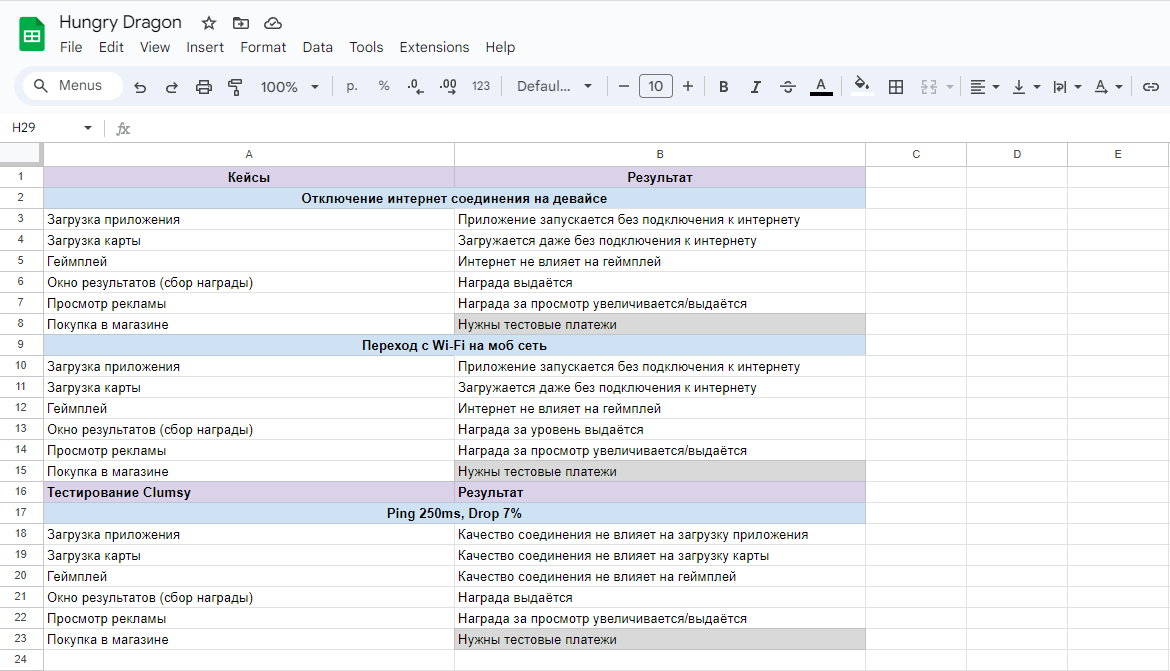1170x671 pixels.
Task: Open the Extensions menu
Action: 434,47
